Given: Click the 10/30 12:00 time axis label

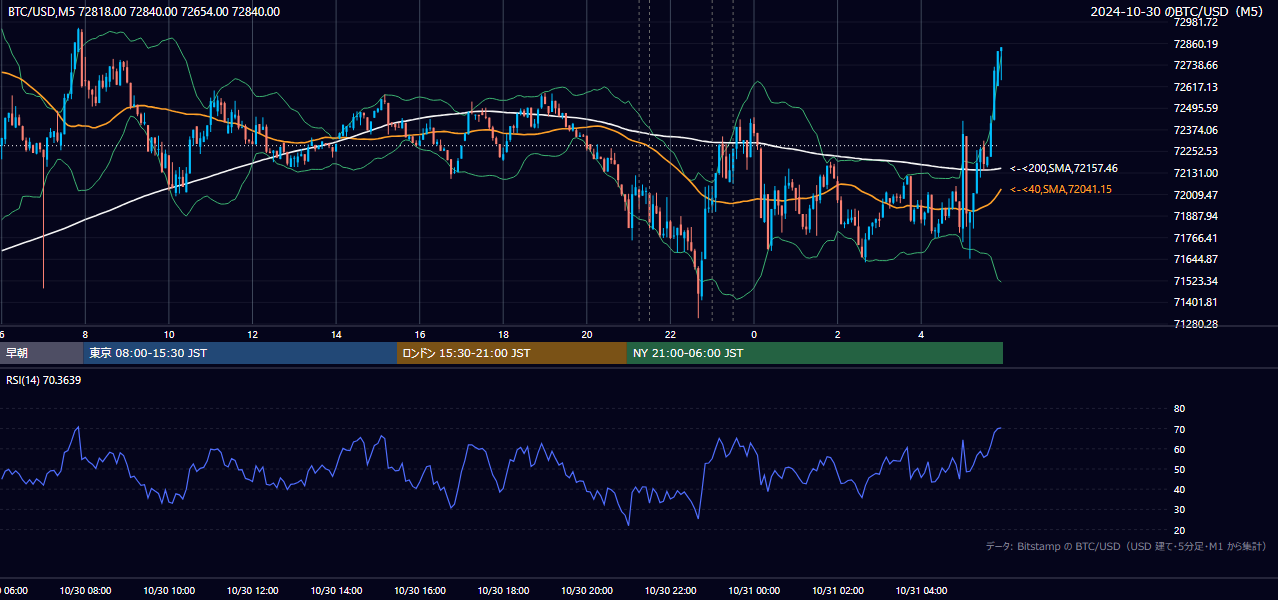Looking at the screenshot, I should 252,591.
